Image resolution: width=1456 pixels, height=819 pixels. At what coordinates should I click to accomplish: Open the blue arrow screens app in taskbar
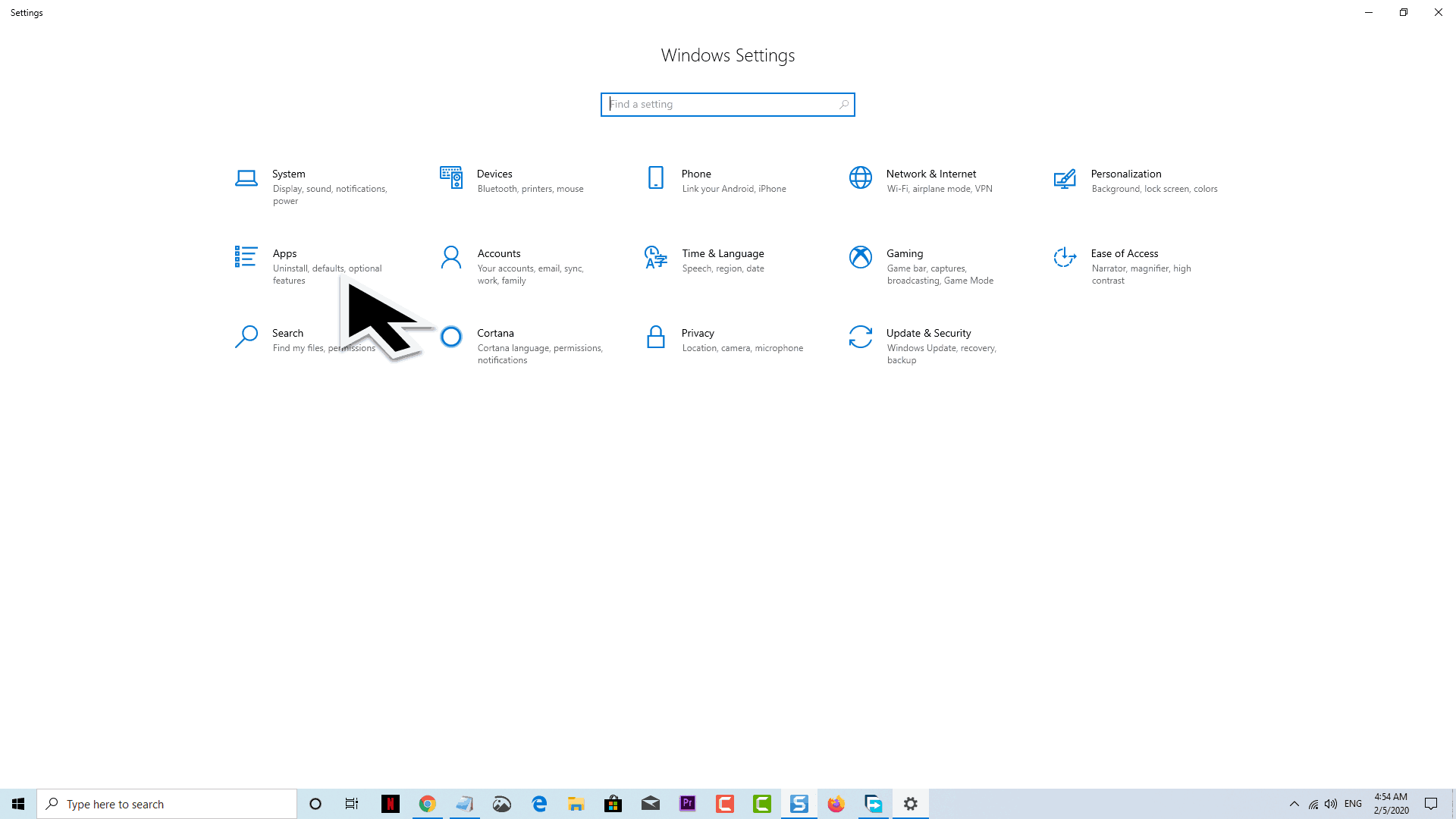874,804
